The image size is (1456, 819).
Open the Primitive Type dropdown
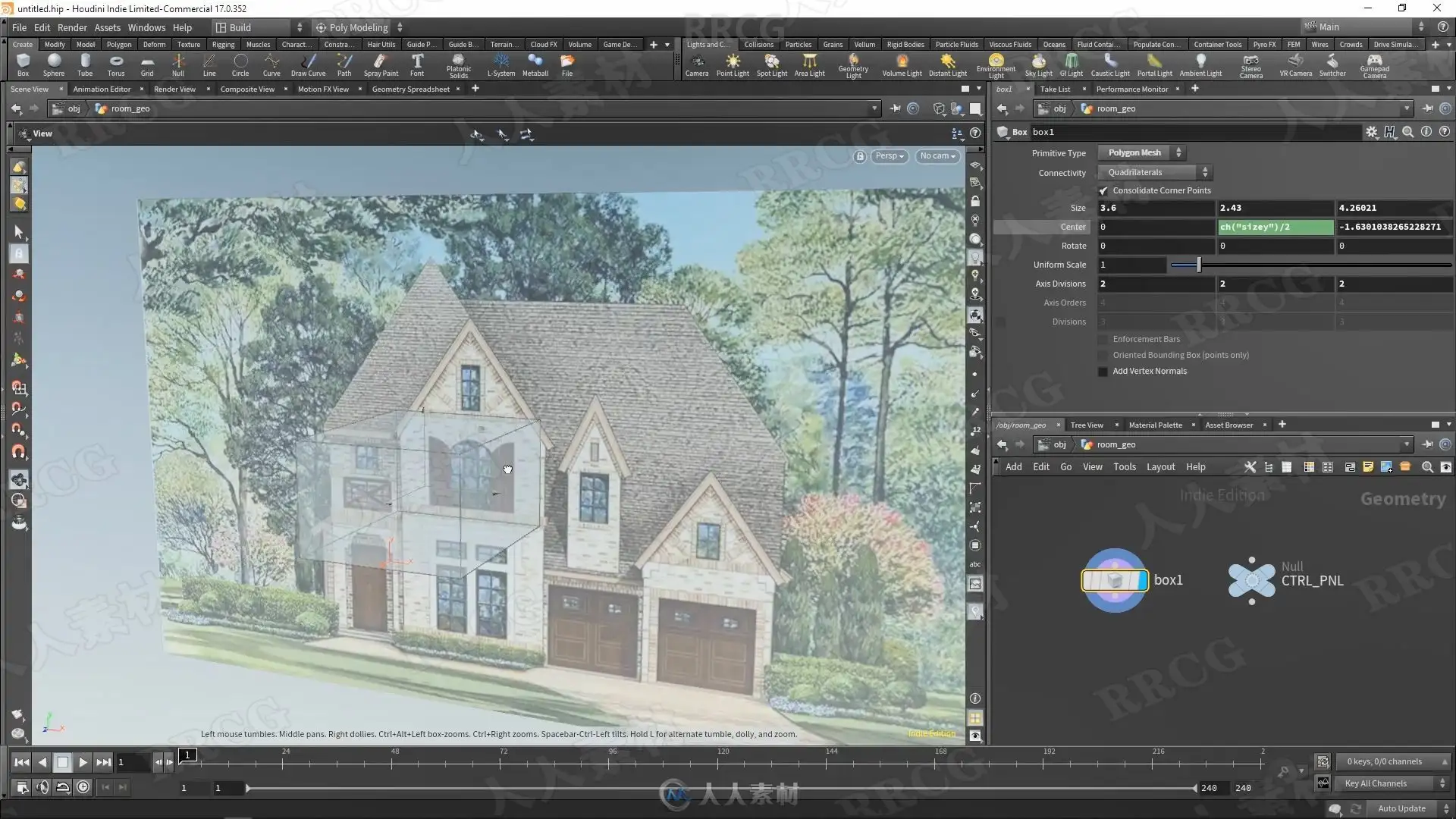coord(1141,153)
